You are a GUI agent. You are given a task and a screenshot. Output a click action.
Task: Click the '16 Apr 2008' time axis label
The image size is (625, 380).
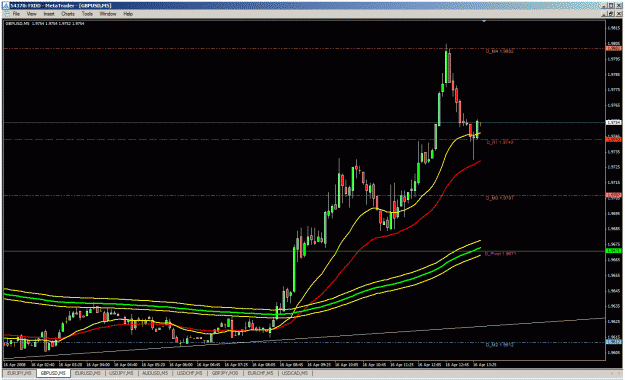[14, 364]
